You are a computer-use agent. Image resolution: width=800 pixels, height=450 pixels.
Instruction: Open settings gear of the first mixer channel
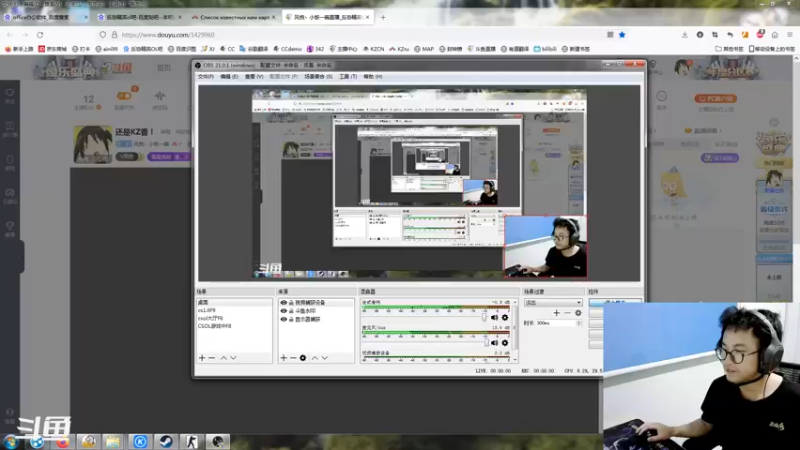coord(505,317)
